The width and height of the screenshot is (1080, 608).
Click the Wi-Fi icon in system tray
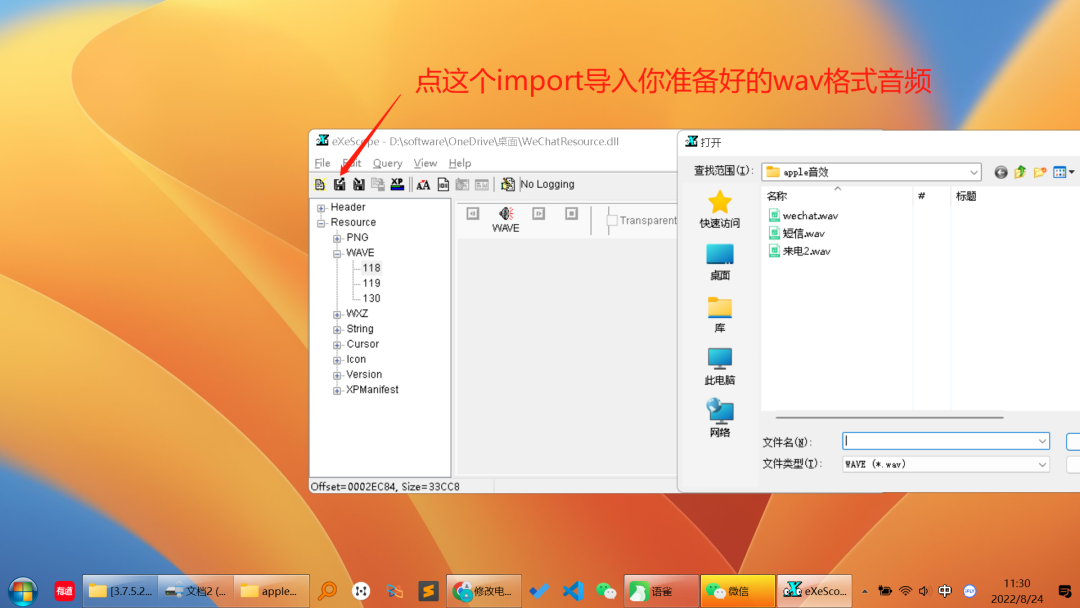tap(905, 591)
